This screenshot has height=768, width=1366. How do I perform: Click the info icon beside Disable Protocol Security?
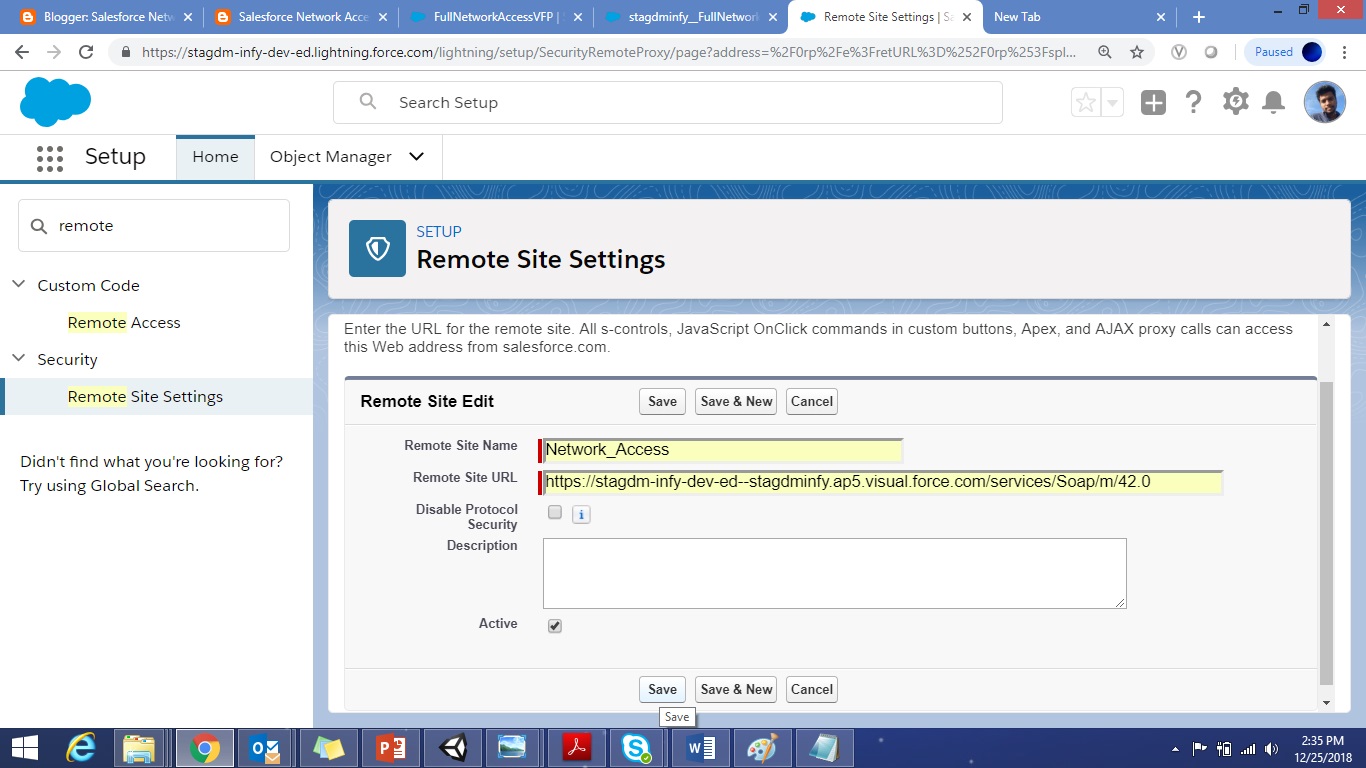[581, 513]
